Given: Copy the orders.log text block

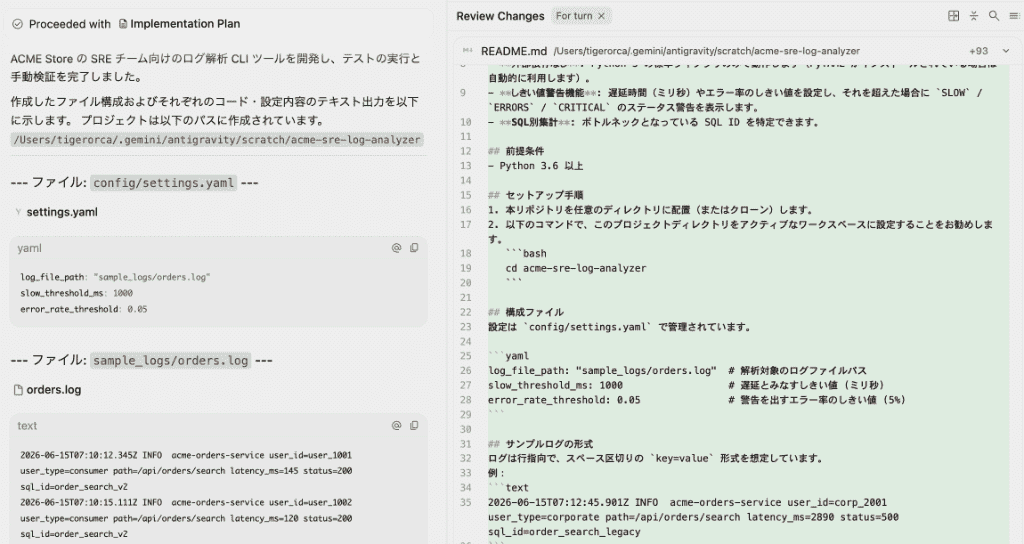Looking at the screenshot, I should click(414, 426).
